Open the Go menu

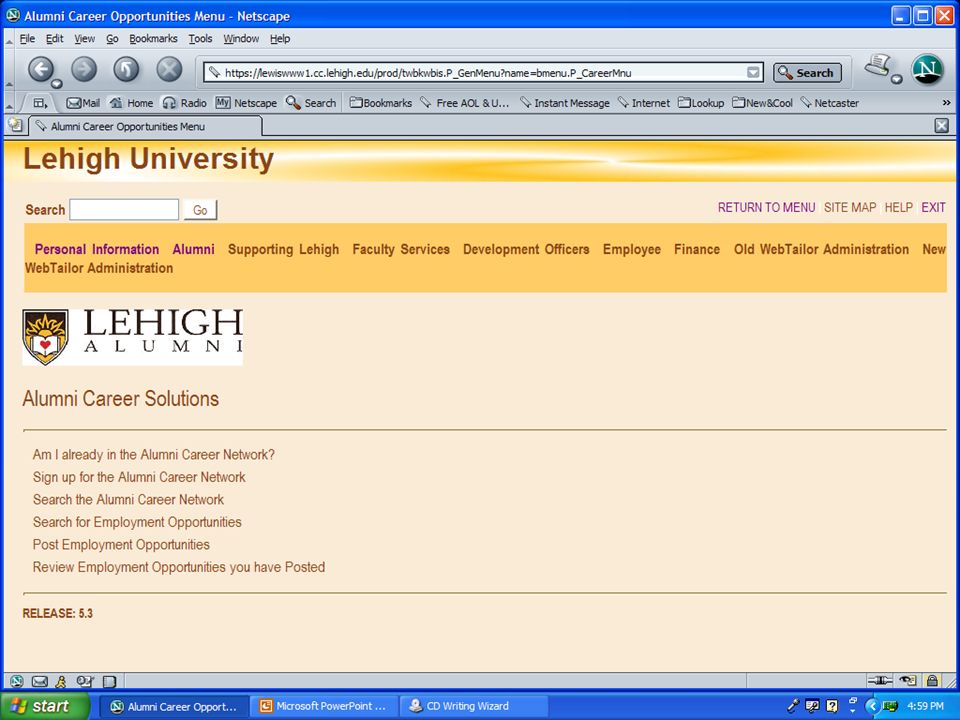tap(112, 39)
